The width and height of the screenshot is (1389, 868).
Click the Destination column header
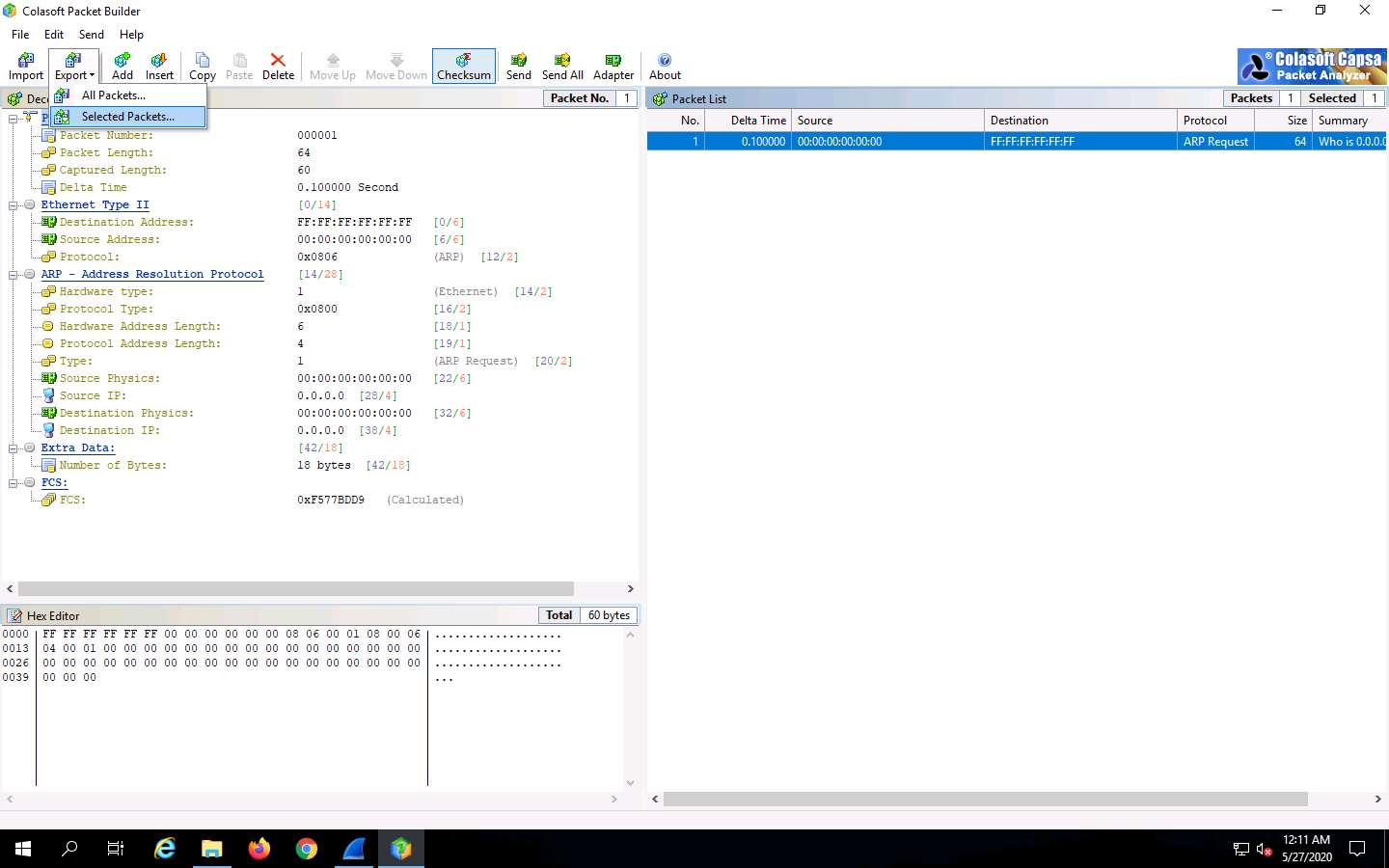click(x=1081, y=121)
